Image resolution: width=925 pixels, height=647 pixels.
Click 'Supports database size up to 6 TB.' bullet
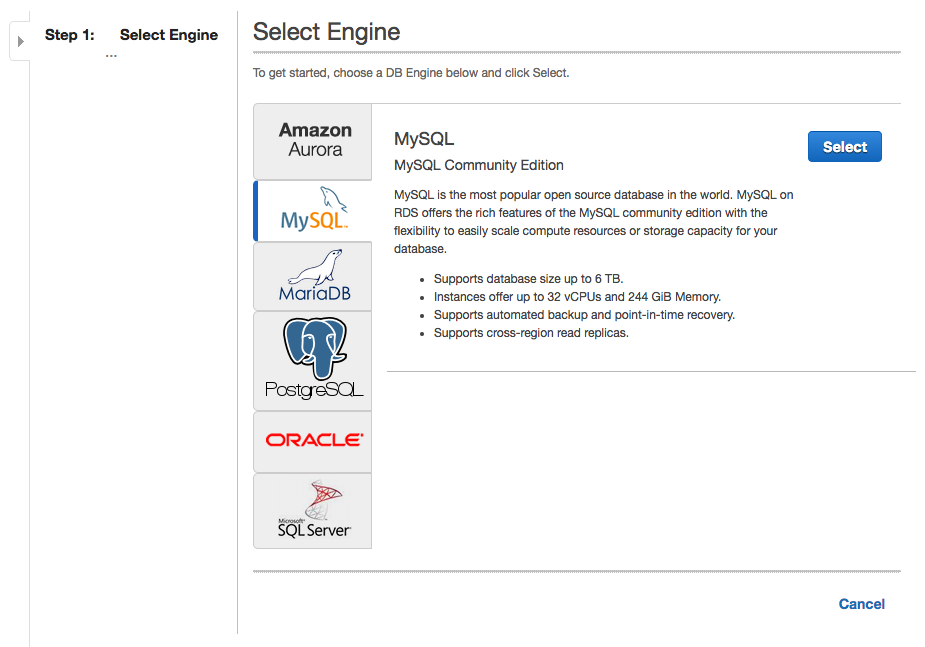(528, 279)
